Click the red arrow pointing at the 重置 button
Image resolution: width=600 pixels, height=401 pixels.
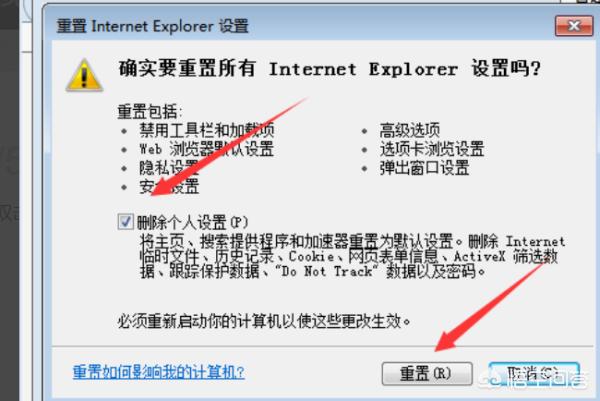[x=490, y=306]
